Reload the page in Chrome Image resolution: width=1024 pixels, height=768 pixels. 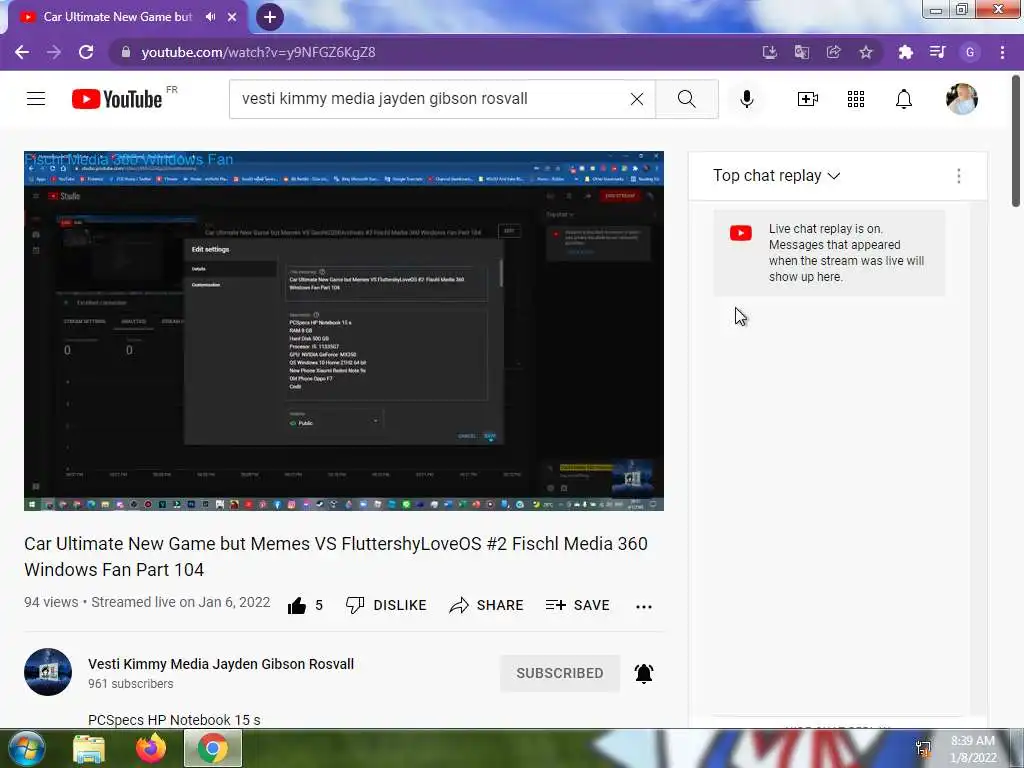[x=86, y=52]
